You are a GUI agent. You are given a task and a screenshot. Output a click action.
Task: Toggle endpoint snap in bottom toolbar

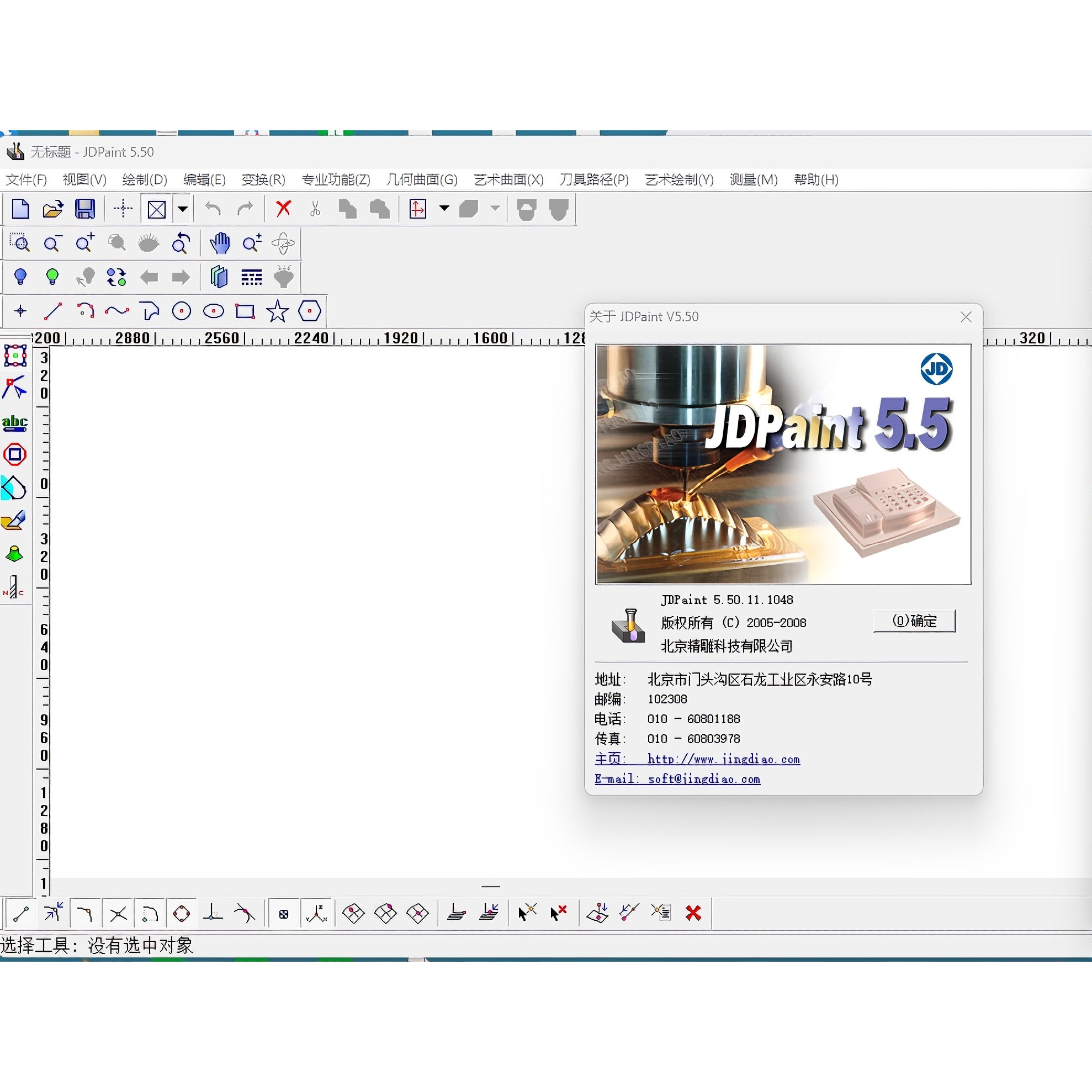(21, 913)
